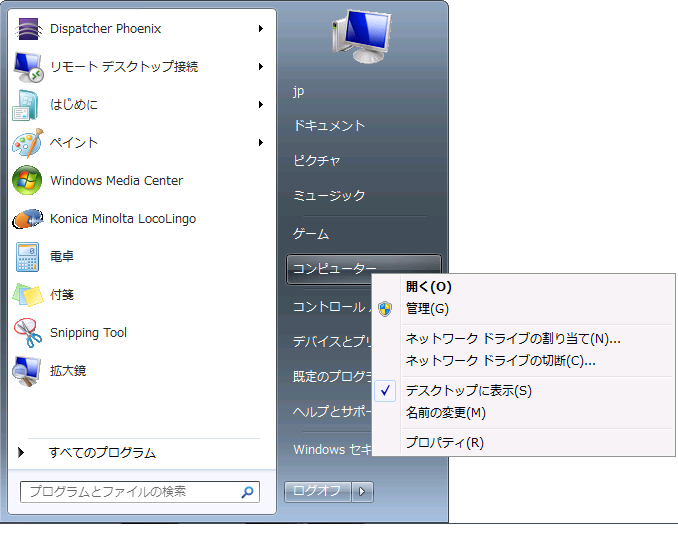Click the リモート デスクトップ接続 program name

point(124,67)
